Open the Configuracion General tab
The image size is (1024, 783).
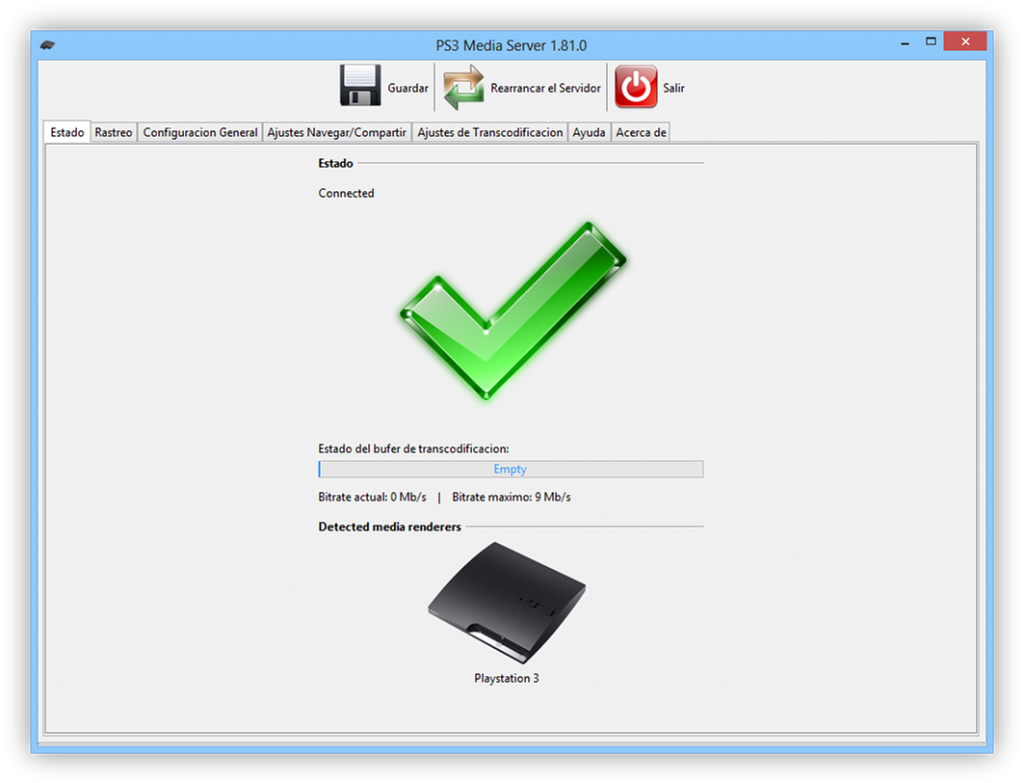[x=200, y=132]
